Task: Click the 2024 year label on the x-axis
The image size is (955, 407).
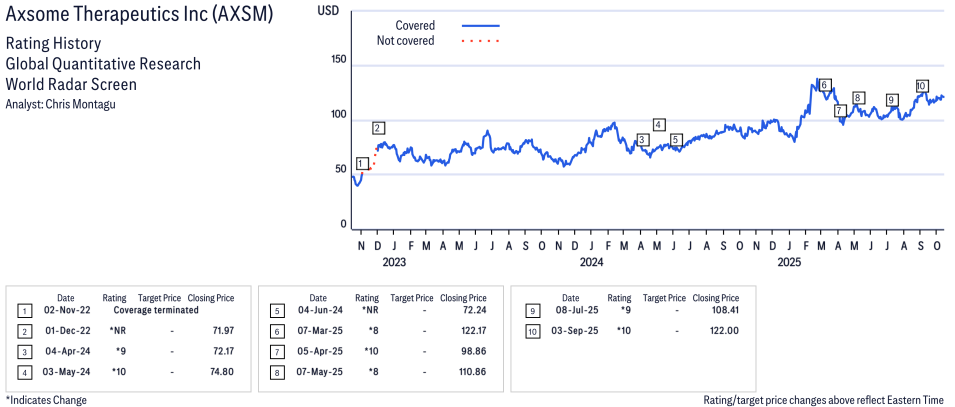Action: pyautogui.click(x=591, y=262)
